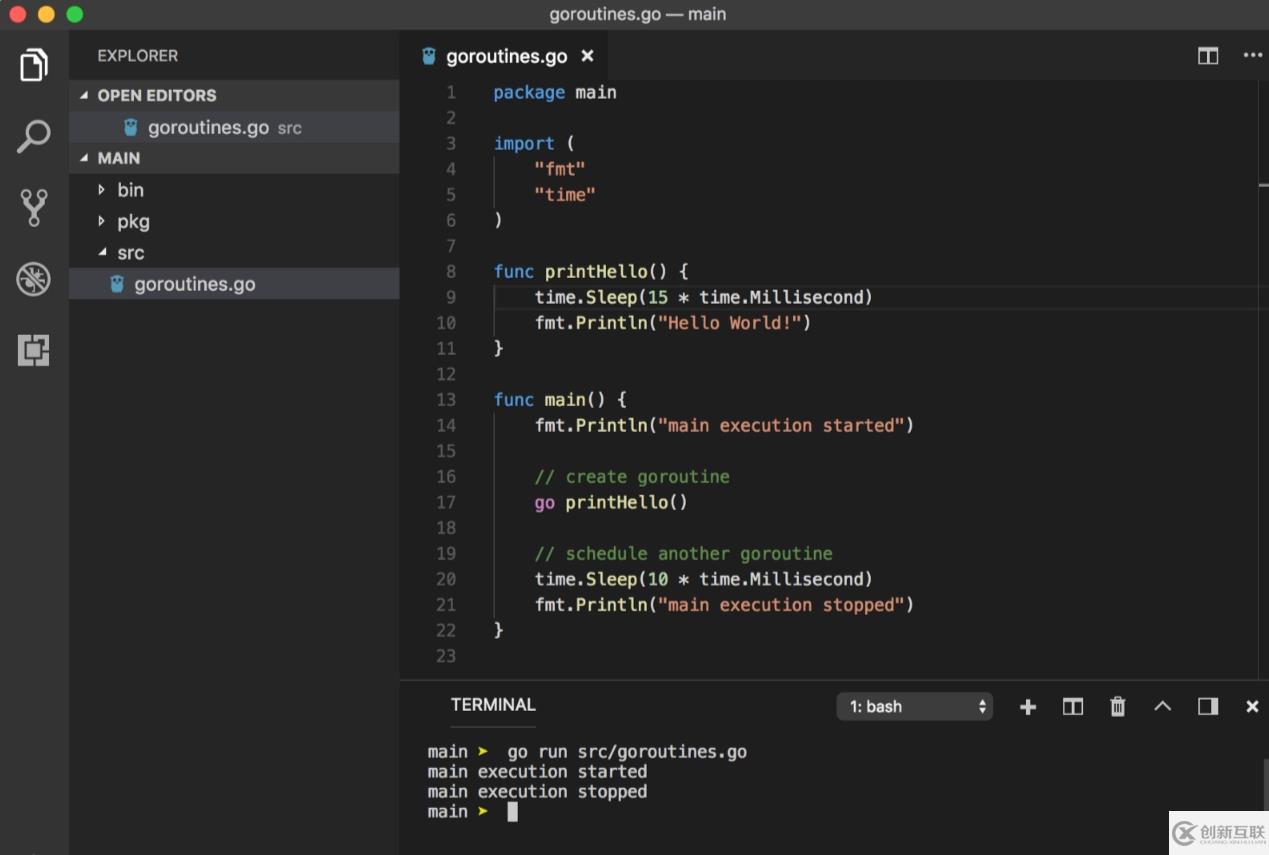Select goroutines.go src in Open Editors
Screen dimensions: 1269x855
[234, 127]
